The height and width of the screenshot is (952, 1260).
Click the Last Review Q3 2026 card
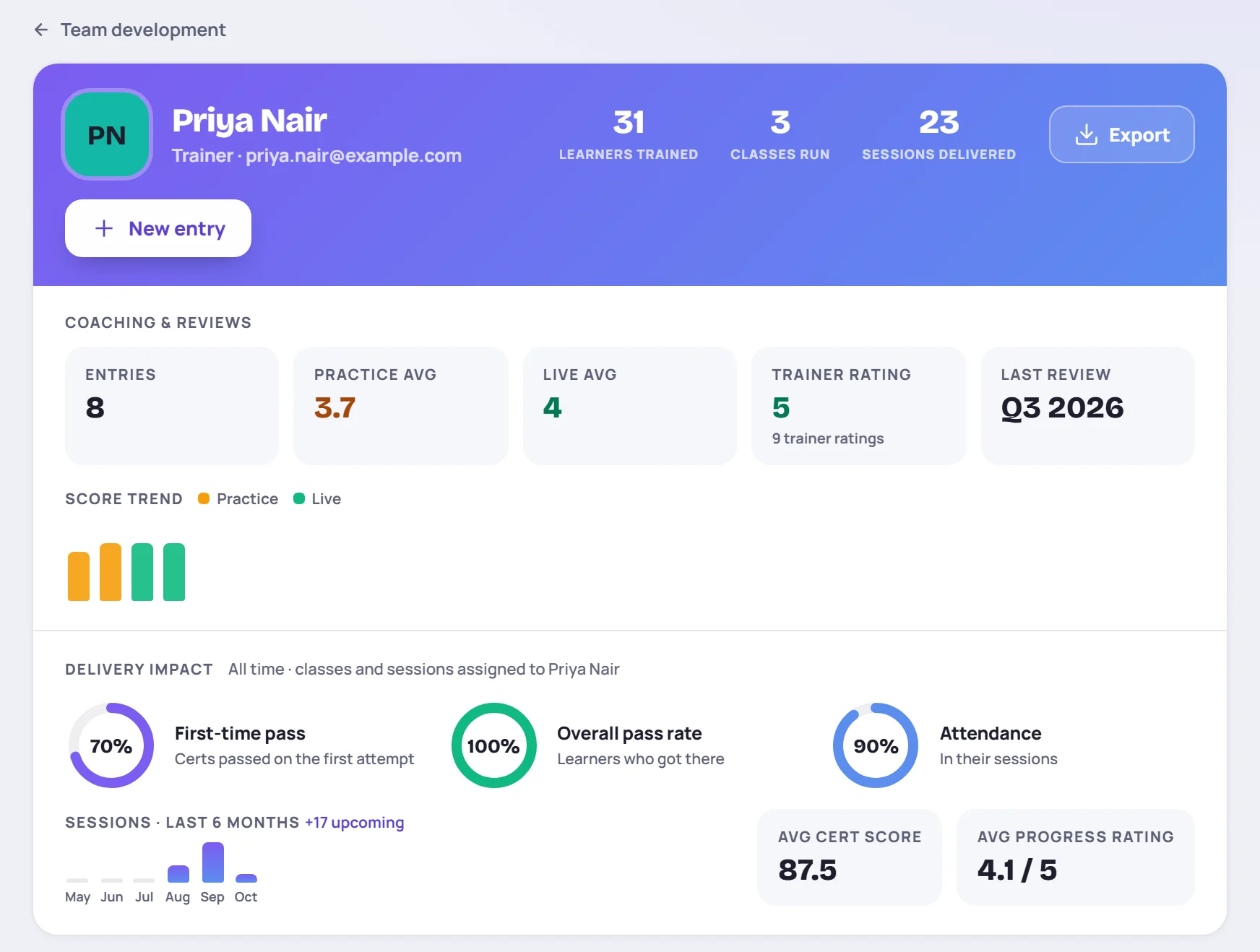1087,406
